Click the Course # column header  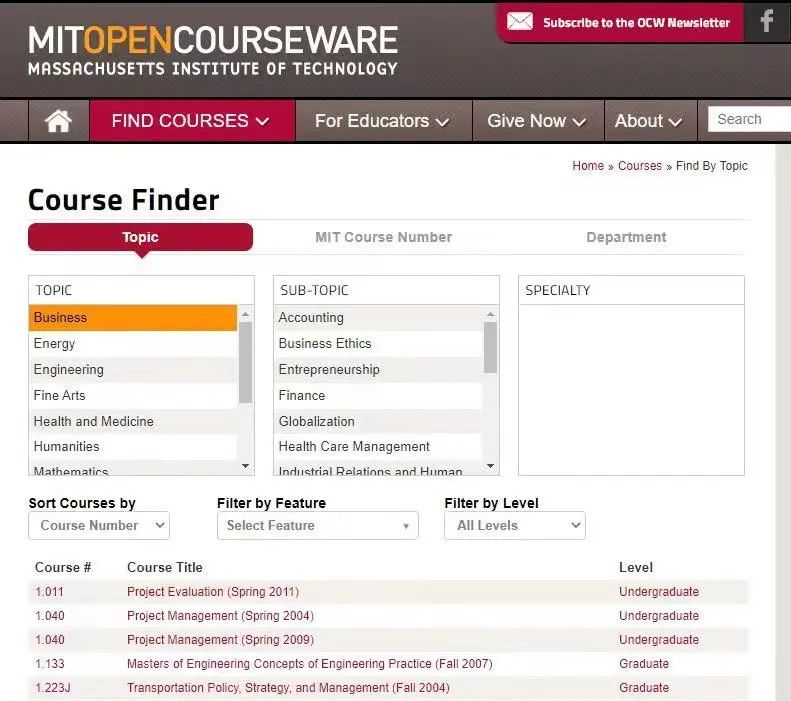click(x=63, y=567)
